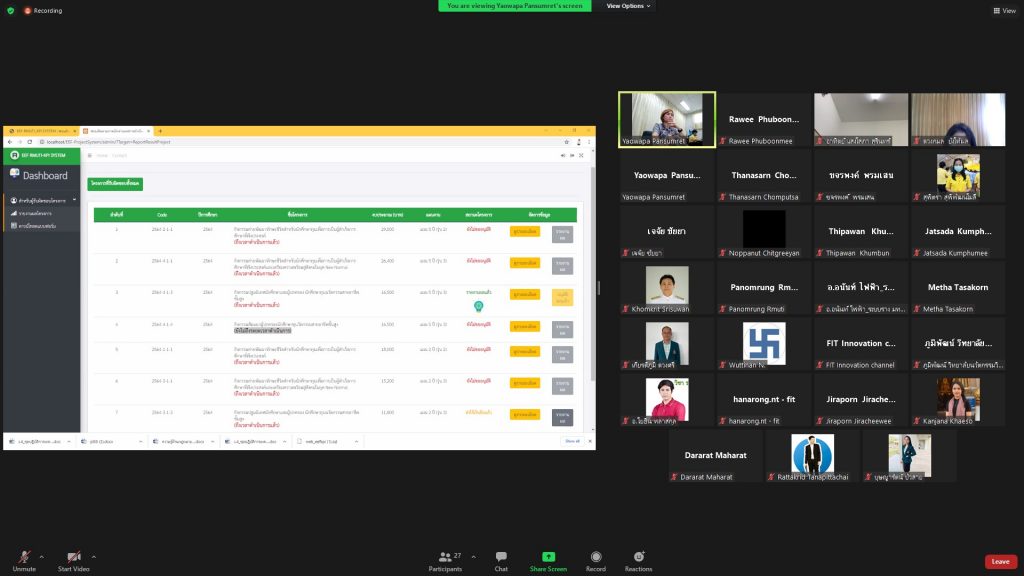Expand the arrow beside Participants
The width and height of the screenshot is (1024, 576).
pyautogui.click(x=473, y=556)
